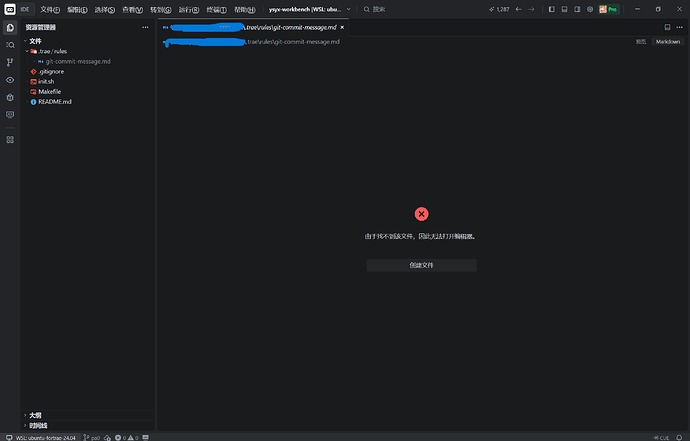Click the cloud sync icon in status bar

click(107, 437)
